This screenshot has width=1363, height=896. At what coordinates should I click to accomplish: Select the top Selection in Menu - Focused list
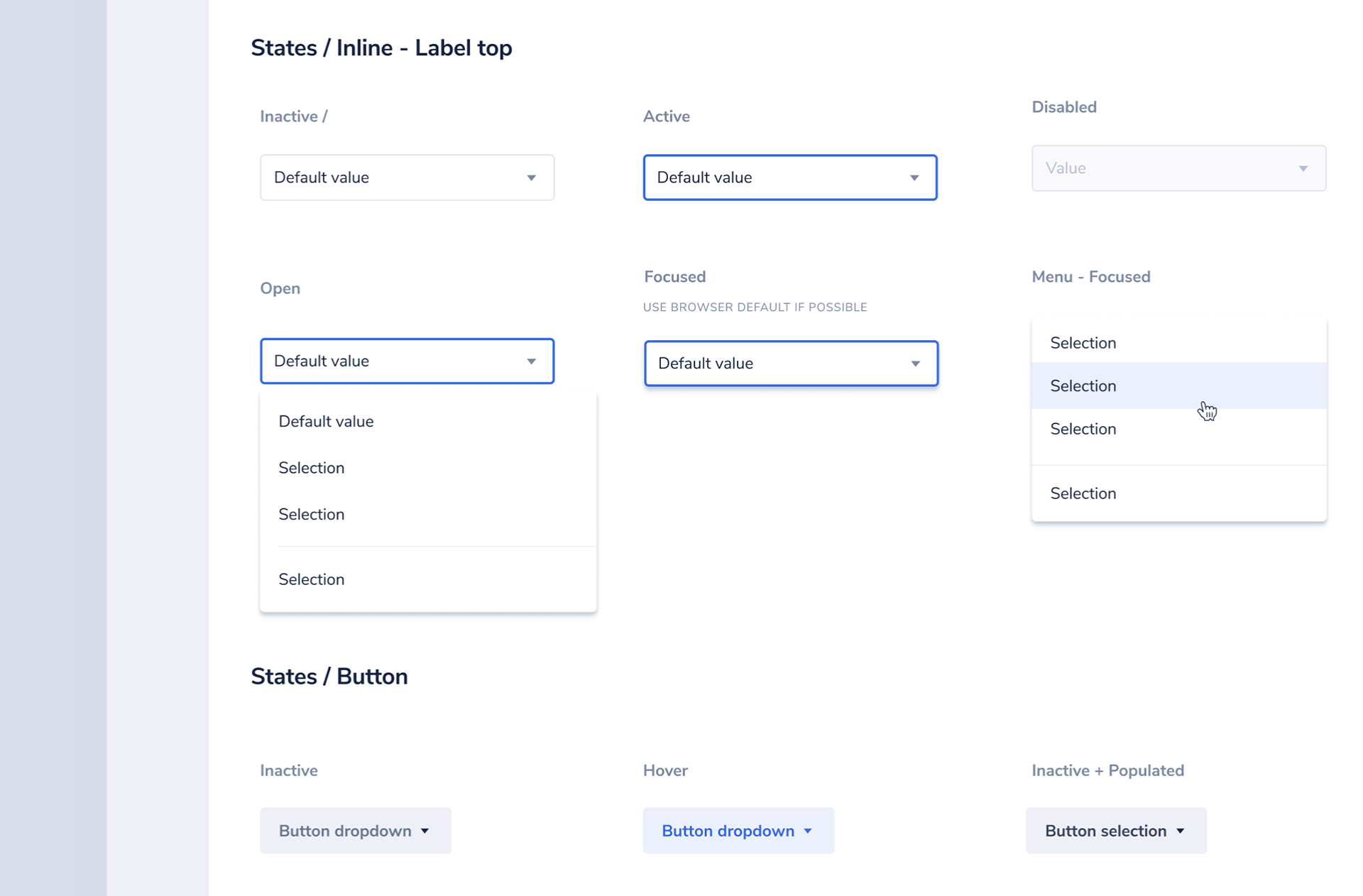1178,343
